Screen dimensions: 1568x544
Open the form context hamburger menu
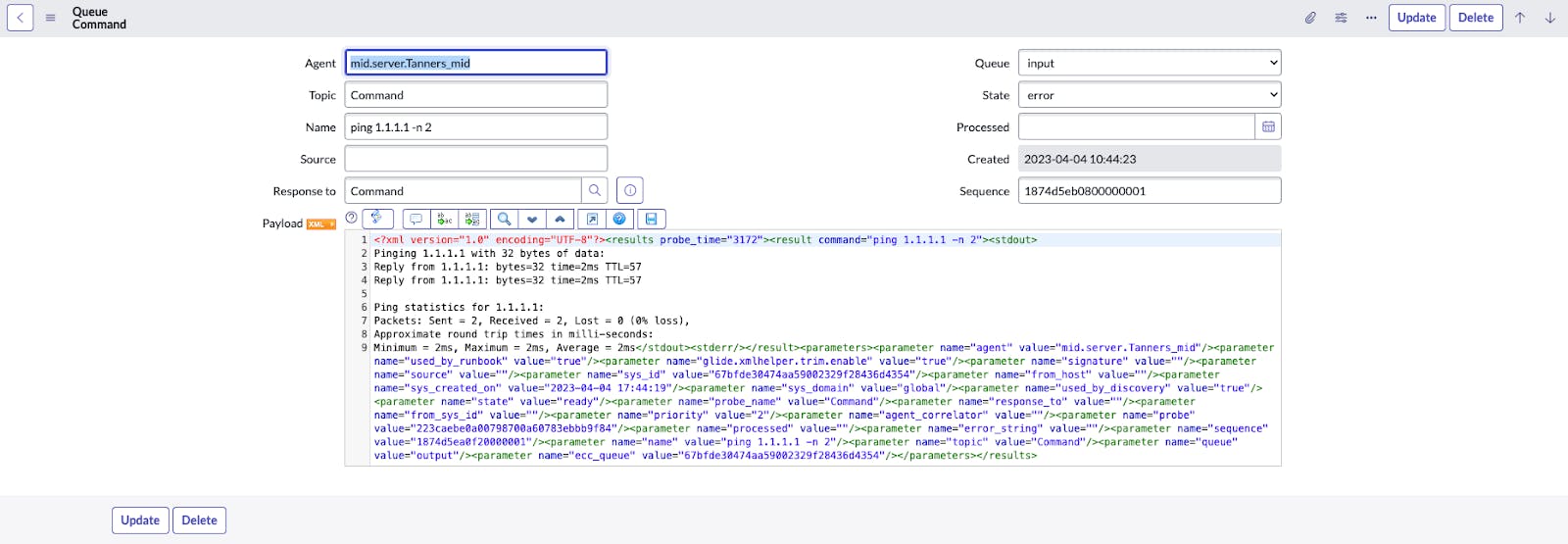51,18
